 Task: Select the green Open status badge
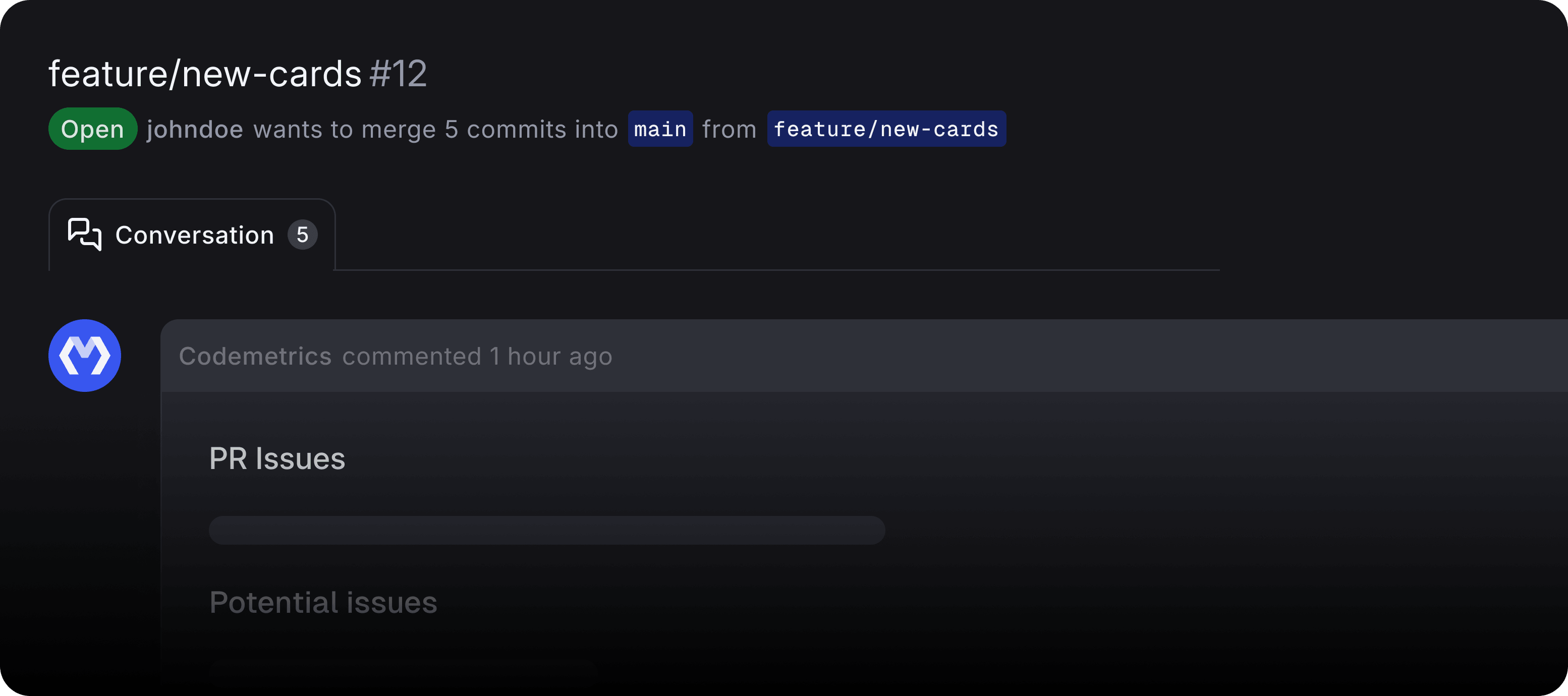coord(92,129)
